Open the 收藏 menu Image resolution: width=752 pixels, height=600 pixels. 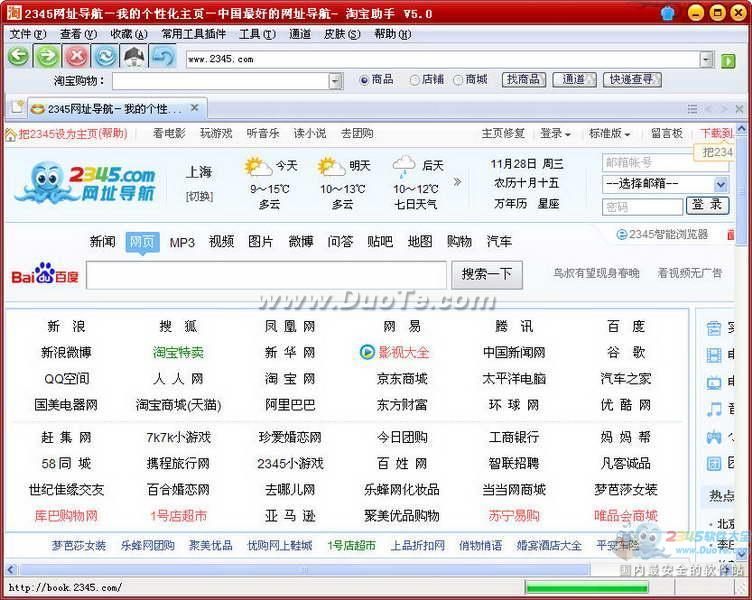128,34
